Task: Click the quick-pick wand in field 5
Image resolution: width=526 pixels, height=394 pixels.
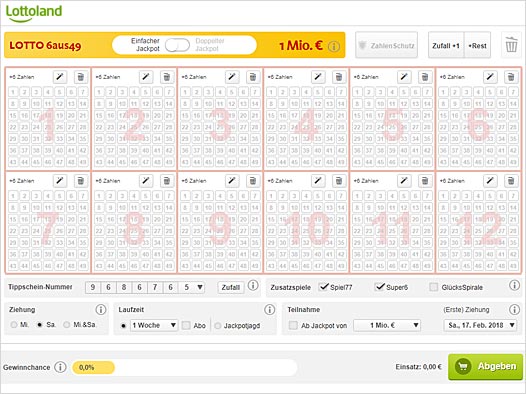Action: (404, 77)
